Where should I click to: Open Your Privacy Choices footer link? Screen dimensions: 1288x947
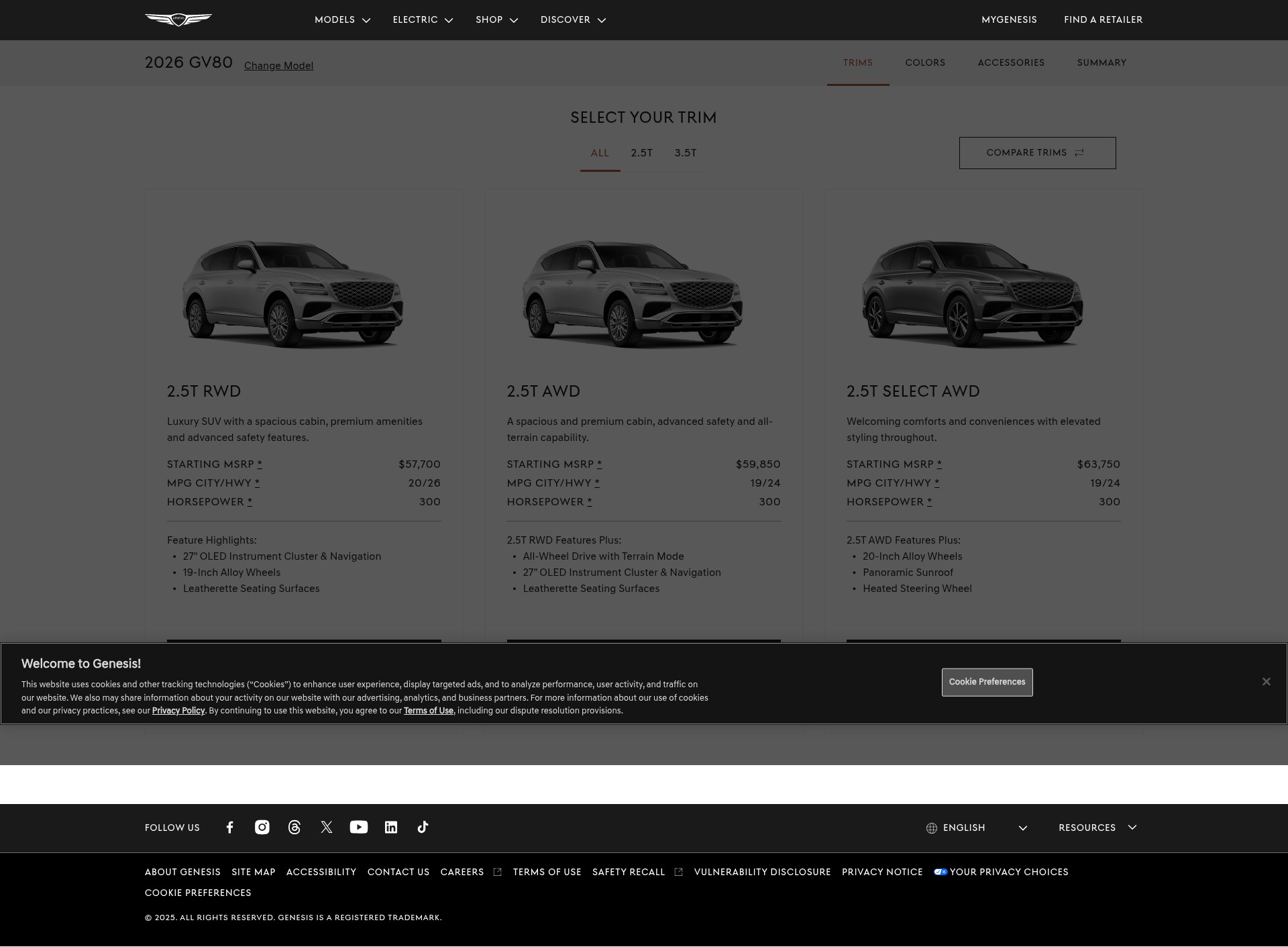(1009, 873)
